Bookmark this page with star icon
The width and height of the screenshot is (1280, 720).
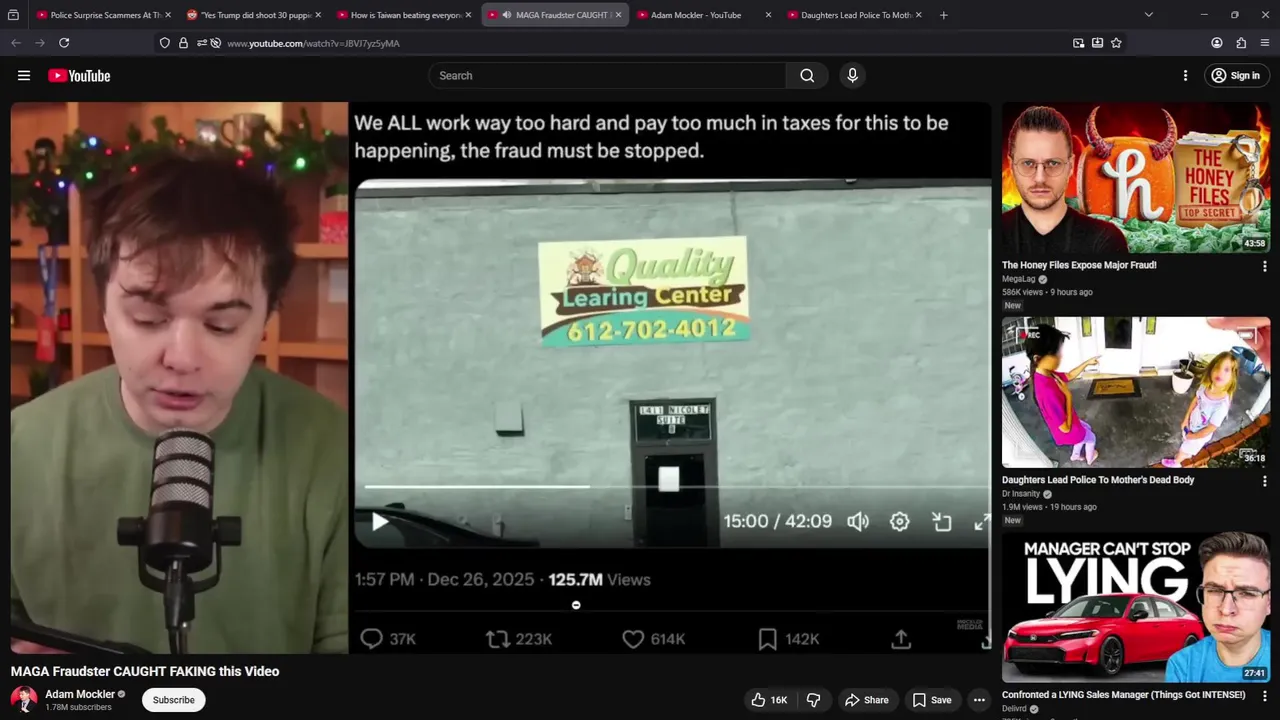point(1116,43)
